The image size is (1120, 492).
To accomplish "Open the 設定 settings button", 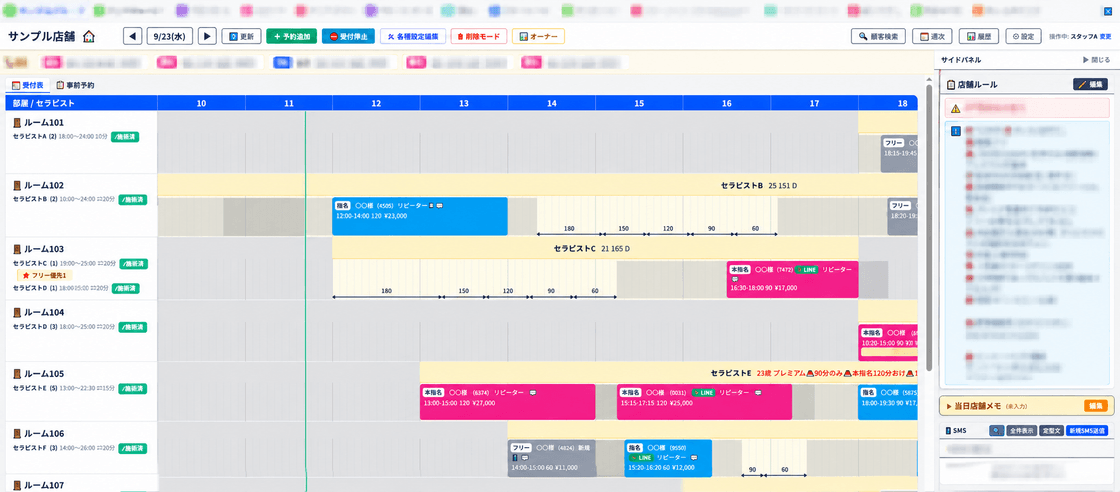I will pos(1023,36).
